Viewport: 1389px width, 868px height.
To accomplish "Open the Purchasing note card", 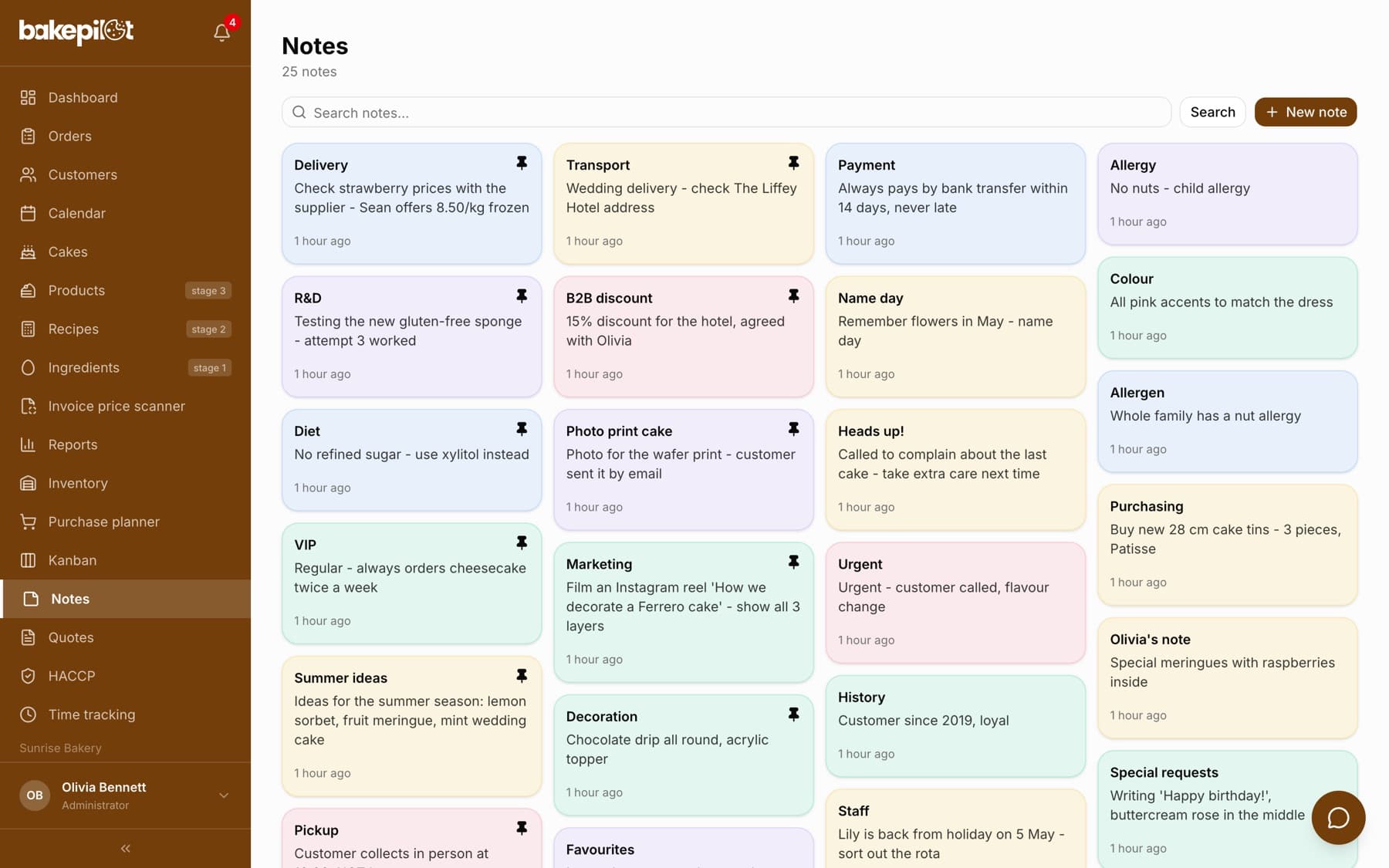I will (1227, 545).
